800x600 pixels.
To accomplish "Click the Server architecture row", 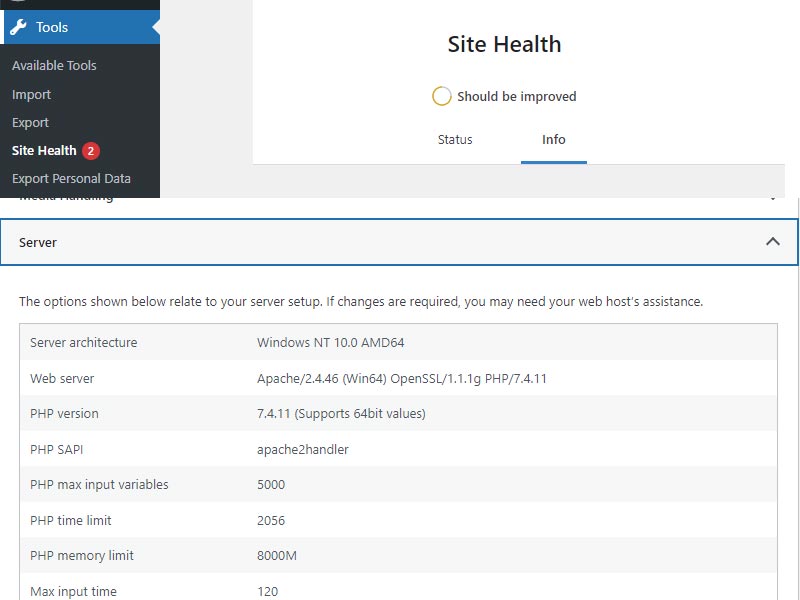I will pyautogui.click(x=398, y=342).
